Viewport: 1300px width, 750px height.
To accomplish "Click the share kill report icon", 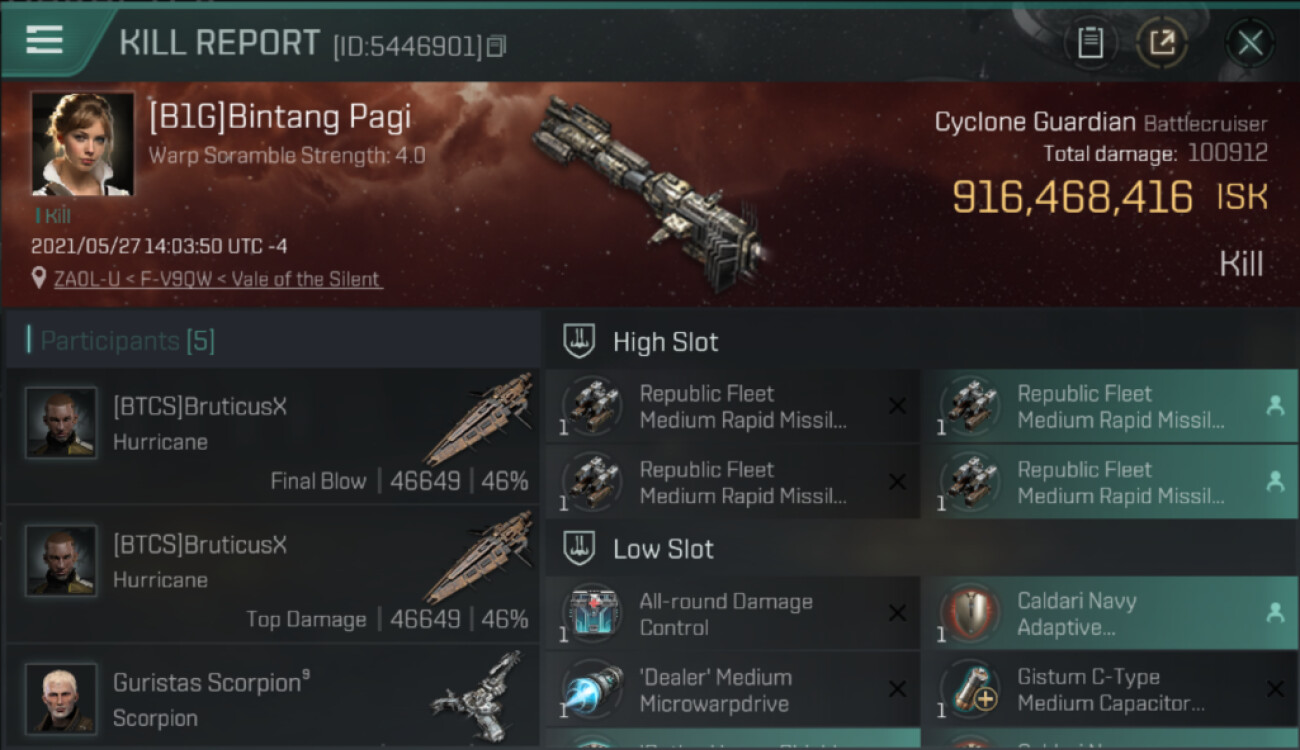I will coord(1162,43).
